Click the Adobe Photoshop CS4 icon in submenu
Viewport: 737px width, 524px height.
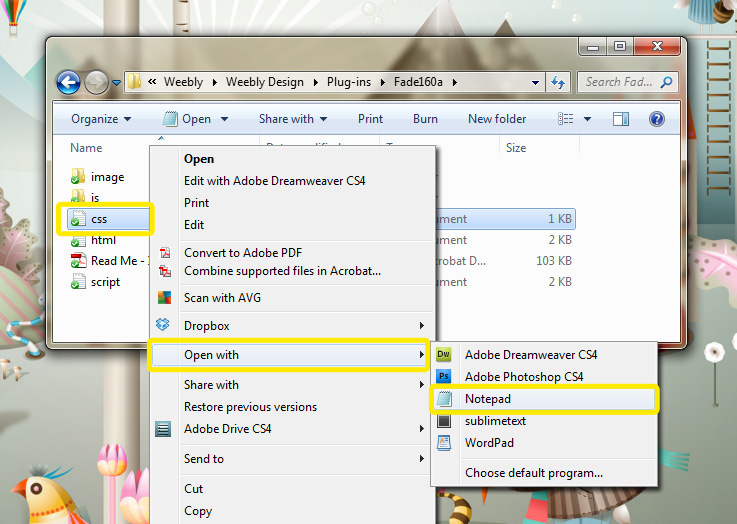click(x=445, y=377)
